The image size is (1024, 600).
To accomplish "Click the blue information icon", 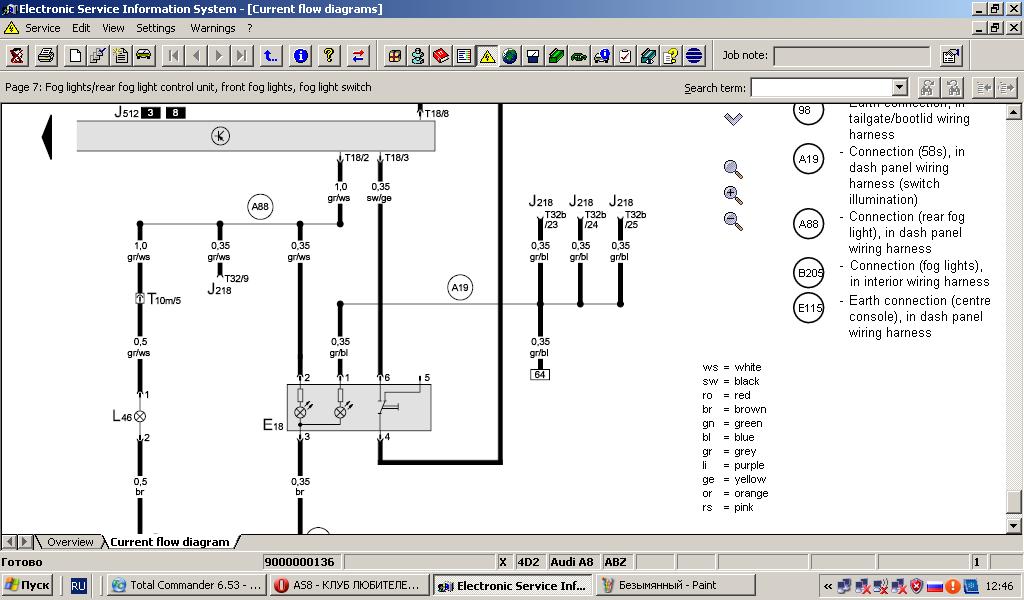I will tap(300, 56).
